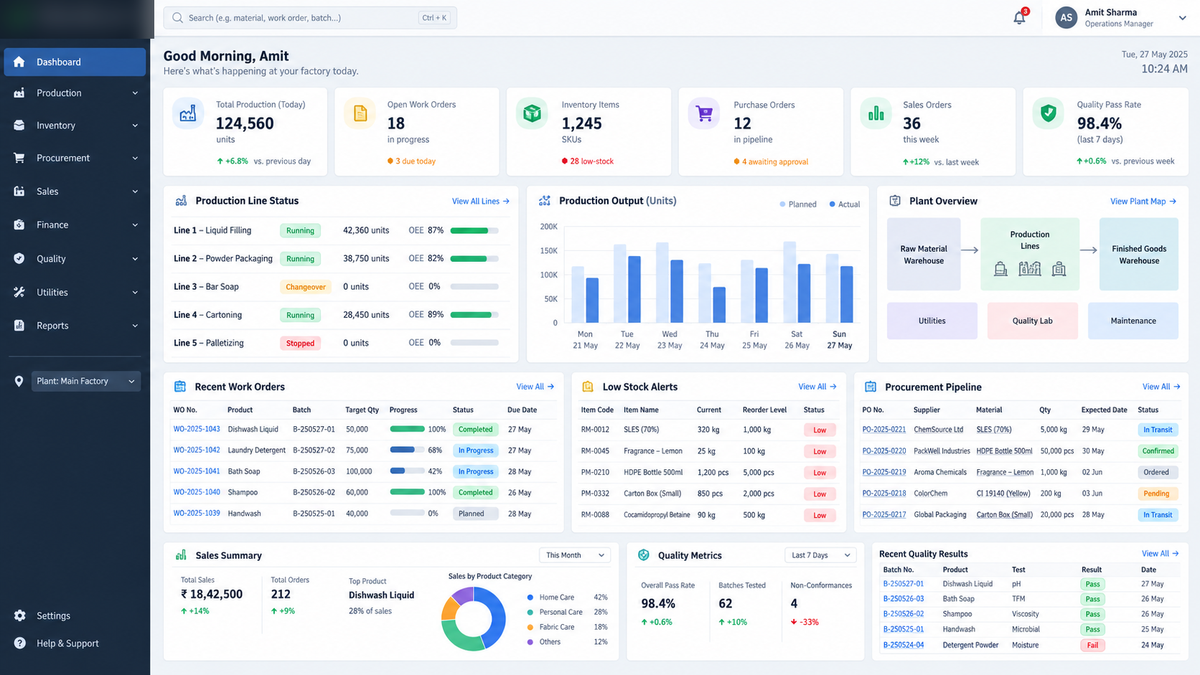Click 28 low-stock alert text
1200x675 pixels.
pyautogui.click(x=590, y=161)
